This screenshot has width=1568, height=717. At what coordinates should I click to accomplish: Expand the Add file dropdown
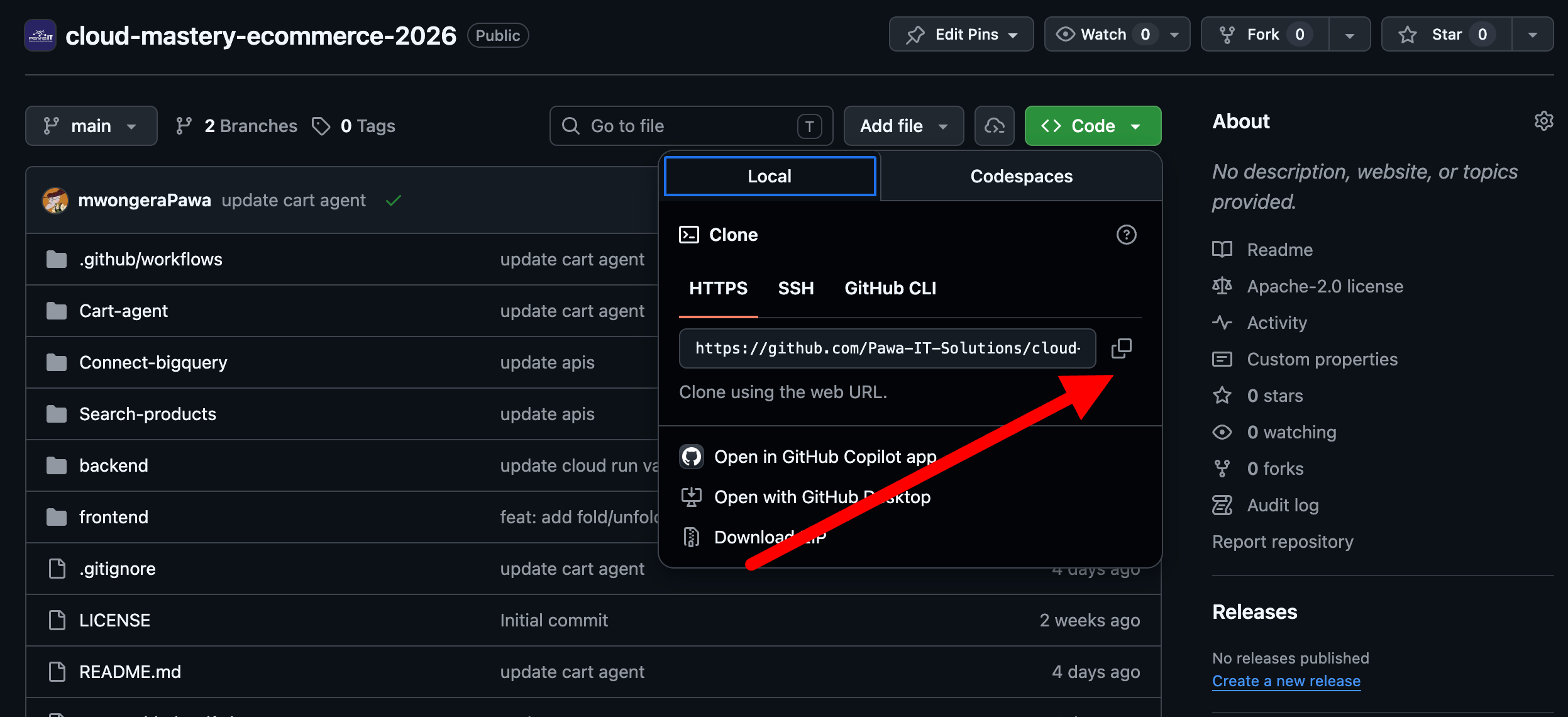coord(903,126)
